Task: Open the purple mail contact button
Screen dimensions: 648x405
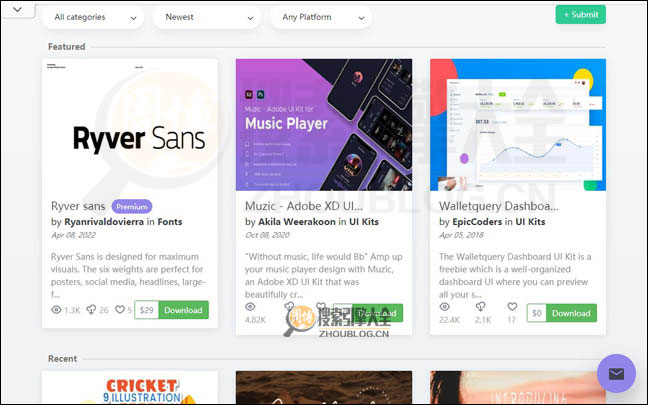Action: pyautogui.click(x=616, y=374)
